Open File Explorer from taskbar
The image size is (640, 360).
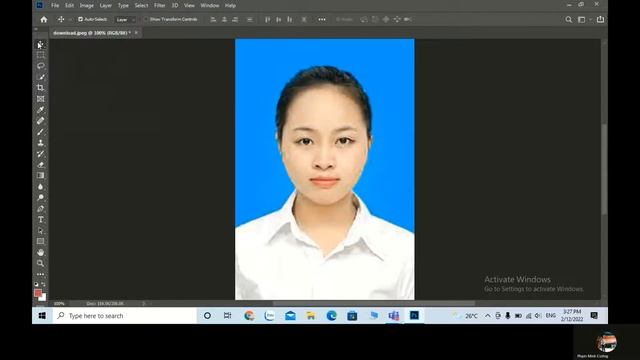coord(311,316)
